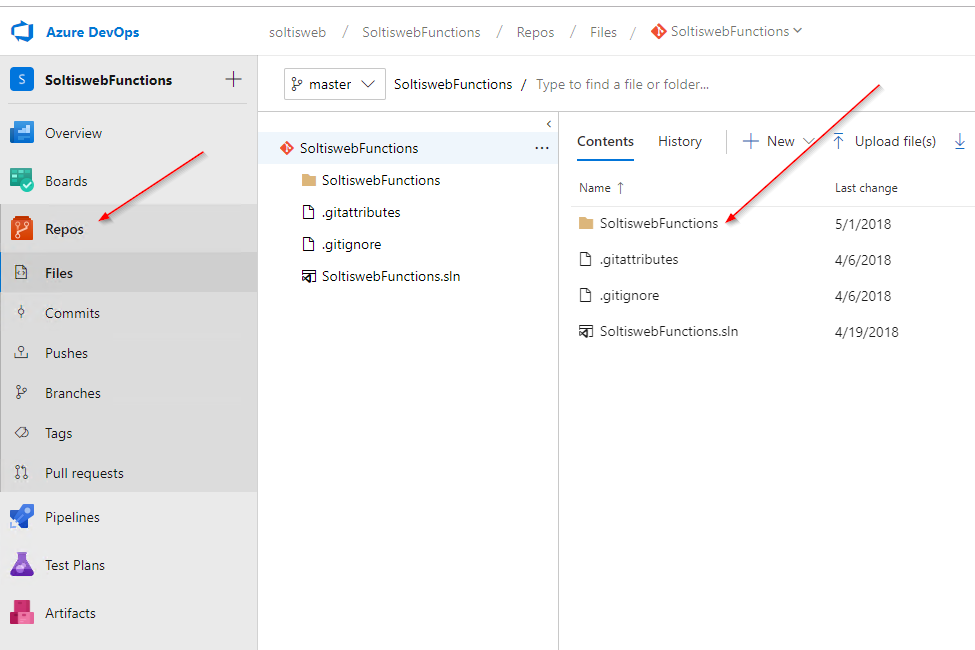The image size is (975, 650).
Task: Add new item with plus icon beside project name
Action: pos(233,79)
